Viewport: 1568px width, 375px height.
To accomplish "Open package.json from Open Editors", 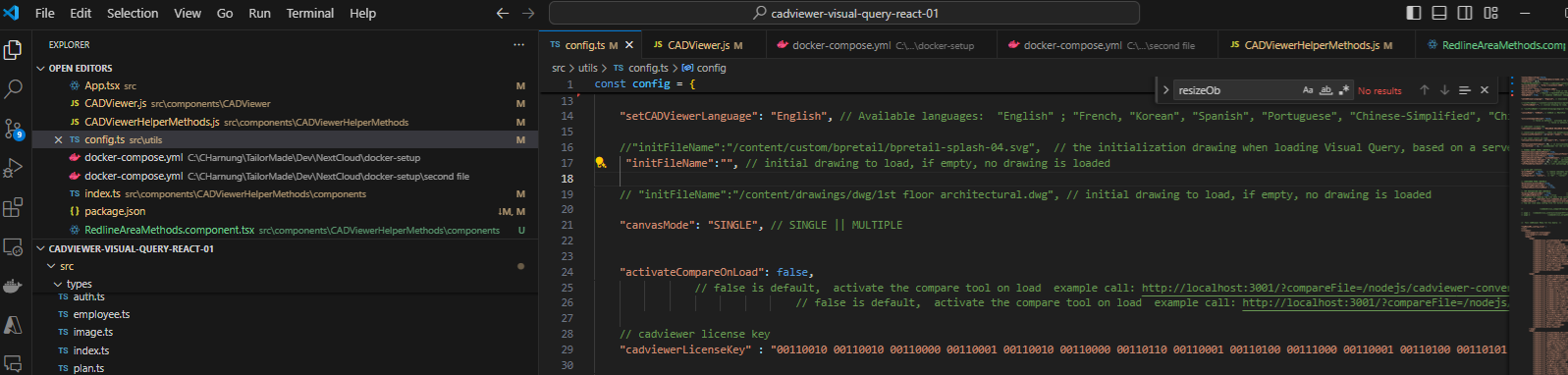I will [x=285, y=211].
